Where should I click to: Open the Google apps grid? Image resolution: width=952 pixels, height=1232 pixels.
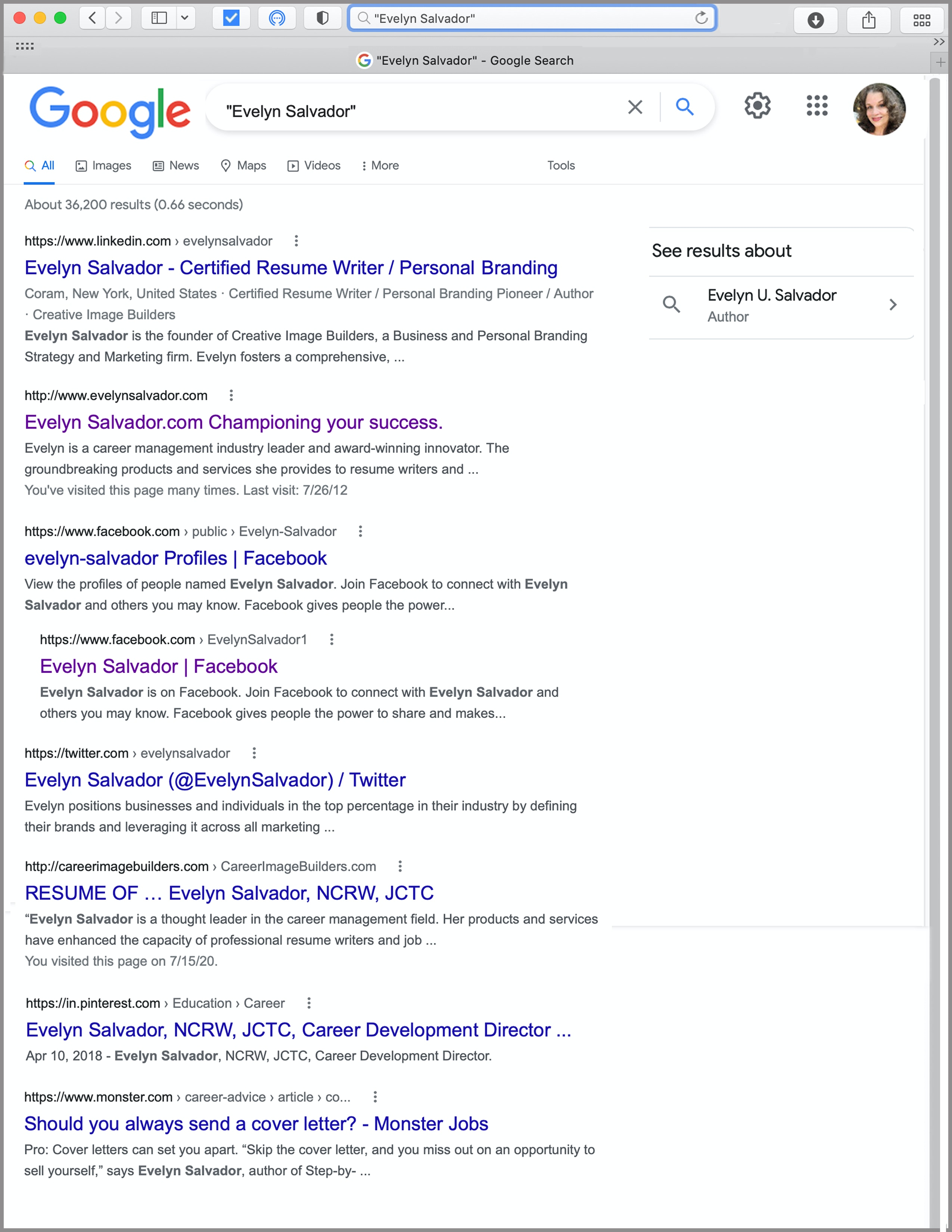click(x=816, y=106)
